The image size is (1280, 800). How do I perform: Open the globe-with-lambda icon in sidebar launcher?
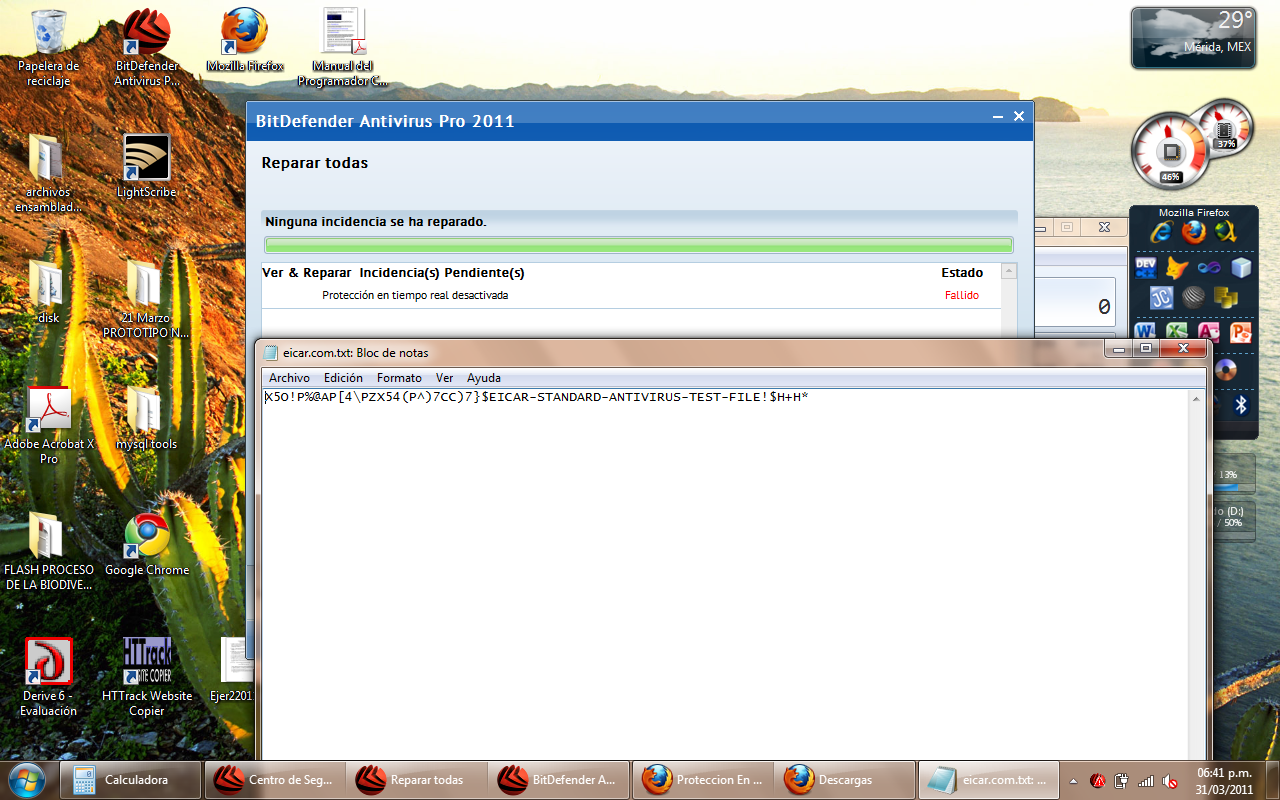click(x=1226, y=232)
